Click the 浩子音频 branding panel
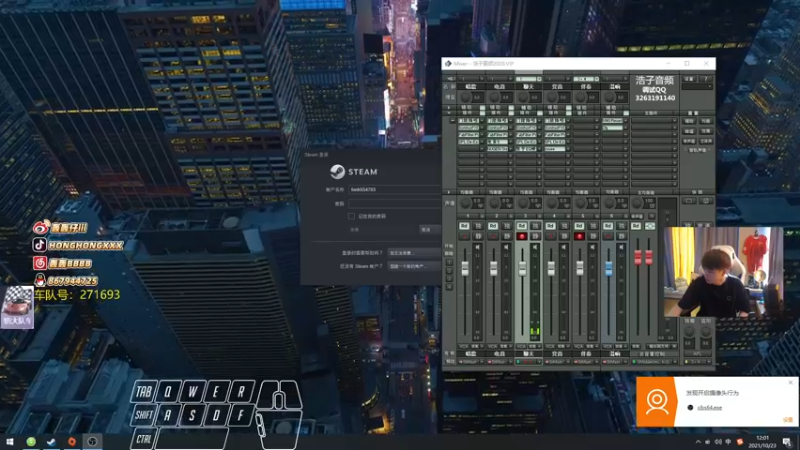The height and width of the screenshot is (450, 800). coord(655,88)
